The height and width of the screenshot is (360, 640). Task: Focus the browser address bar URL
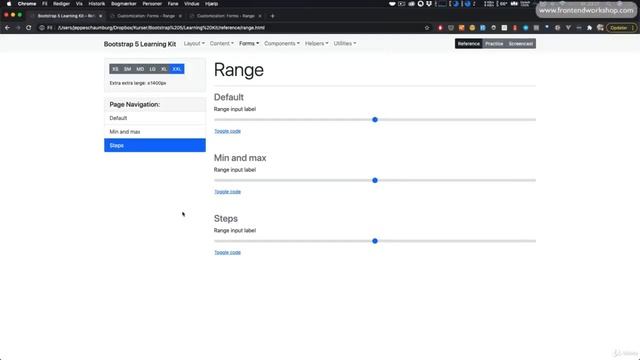(x=161, y=28)
